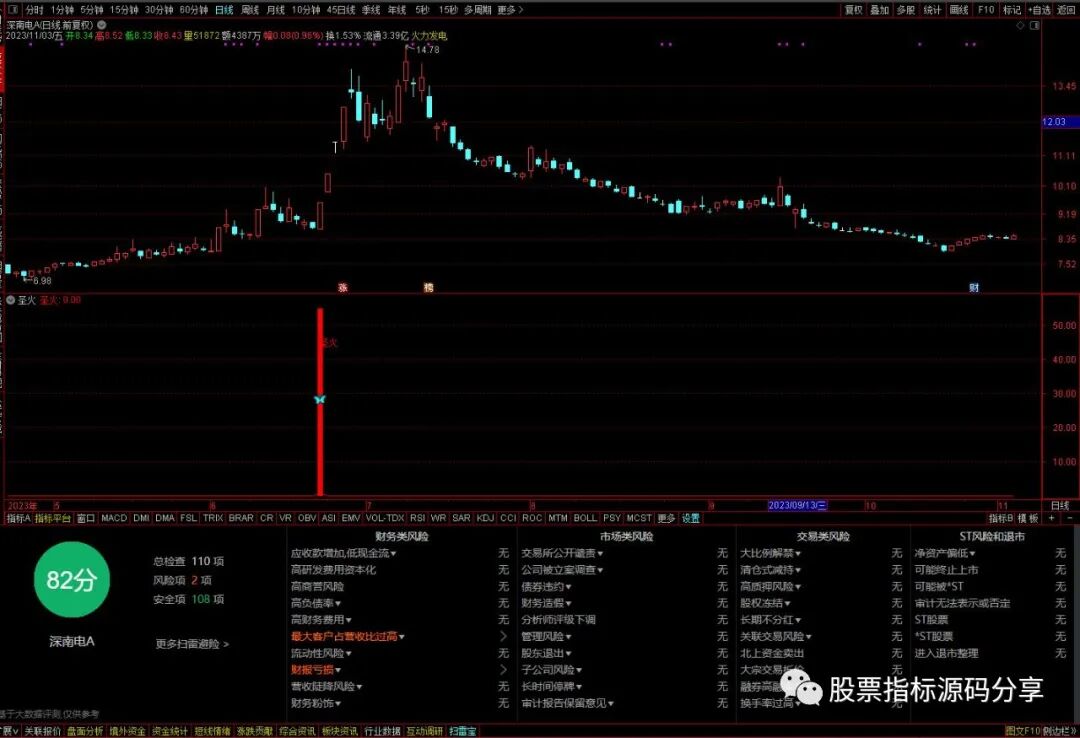This screenshot has width=1080, height=738.
Task: Click the 图文F10 button at bottom right
Action: coord(1022,731)
